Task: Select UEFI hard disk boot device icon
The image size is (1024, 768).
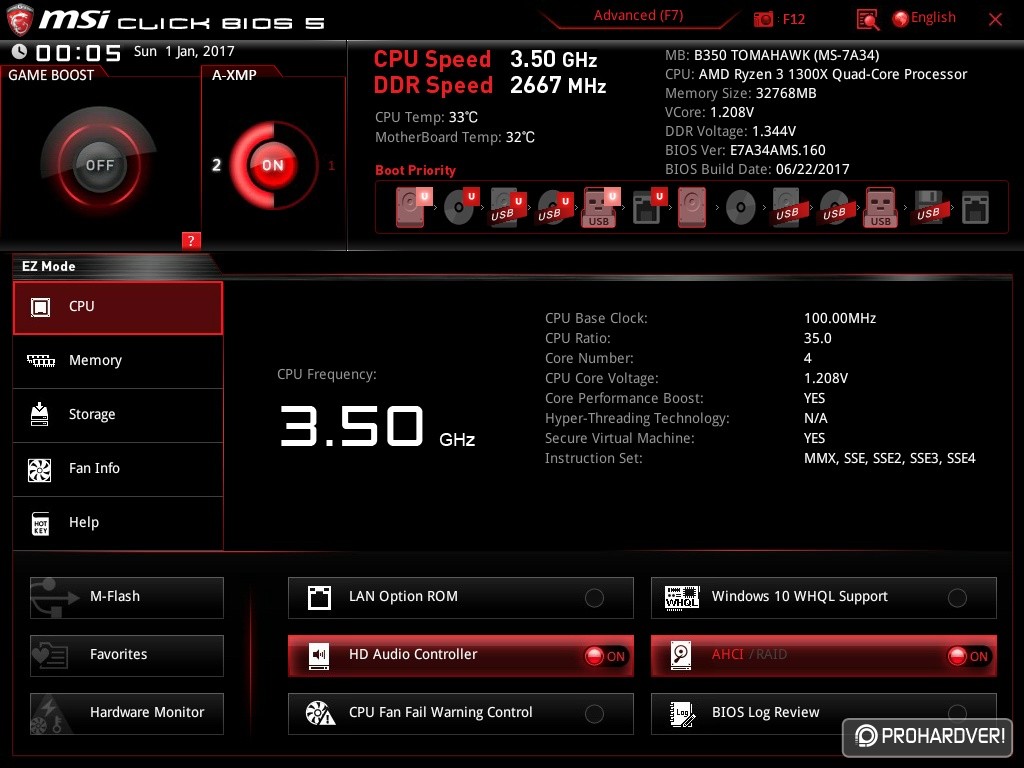Action: (413, 207)
